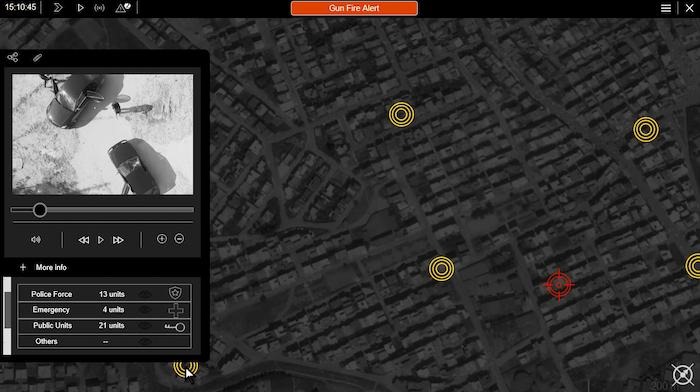Select the top-right yellow sensor marker

646,129
